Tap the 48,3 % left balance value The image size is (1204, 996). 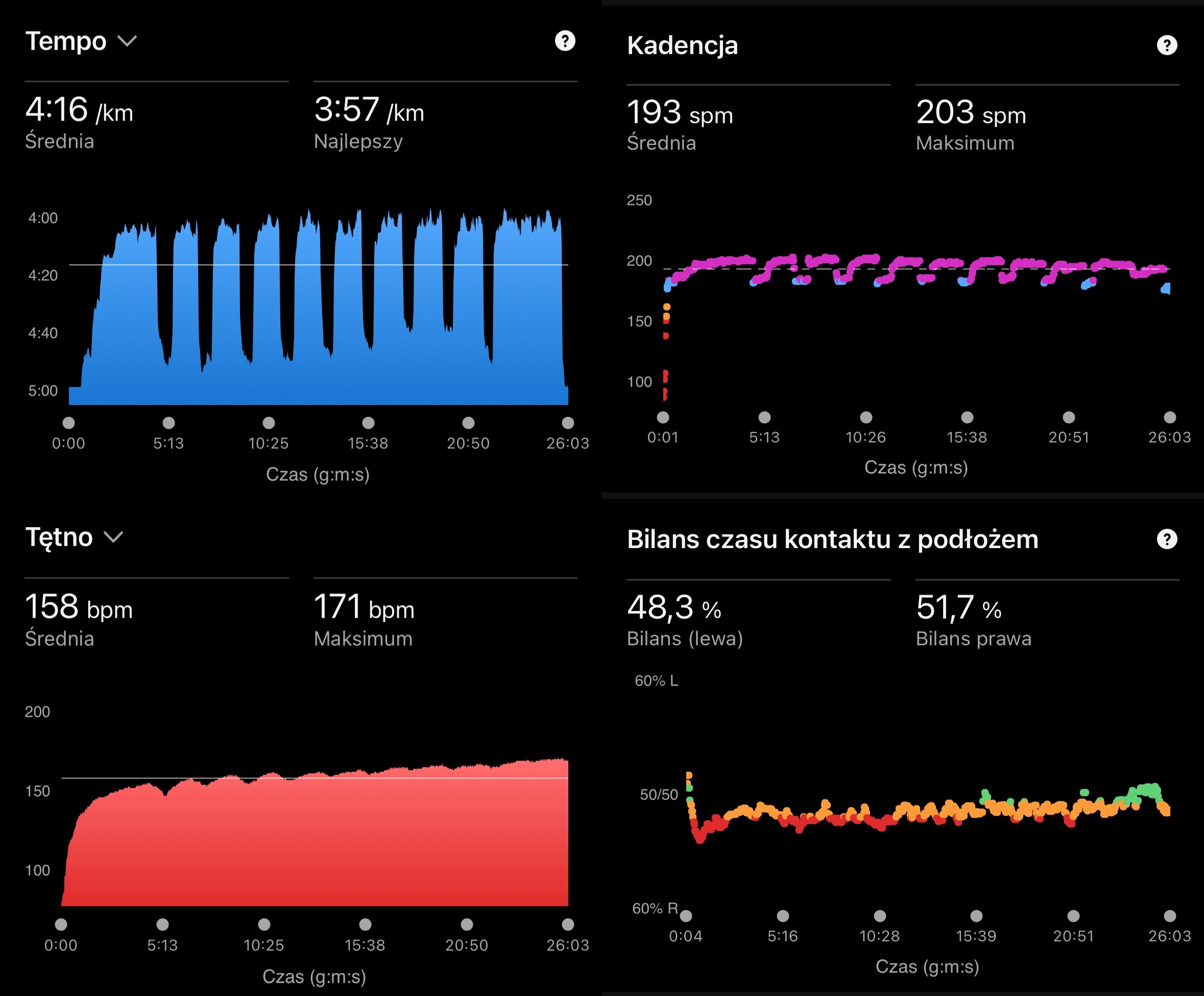click(673, 608)
